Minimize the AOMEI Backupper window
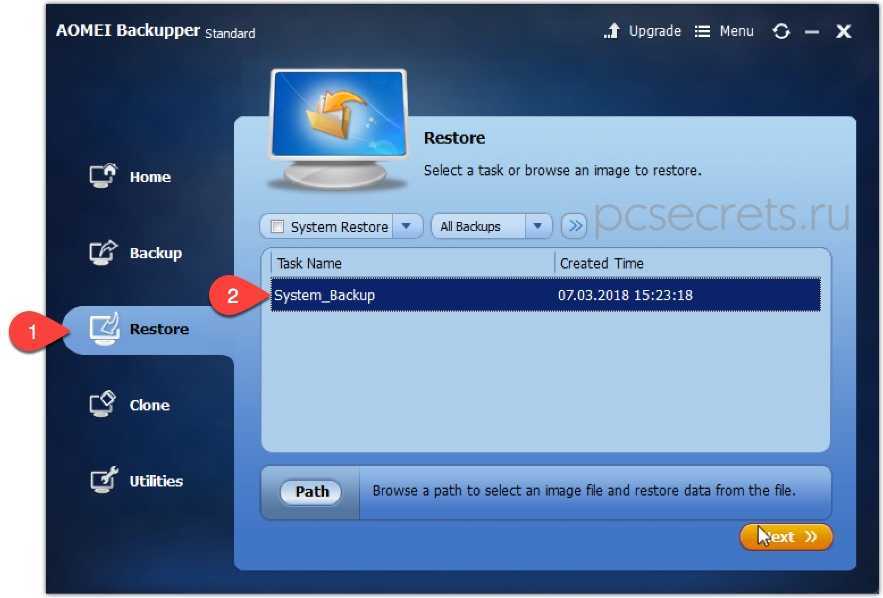Viewport: 883px width, 598px height. tap(812, 32)
